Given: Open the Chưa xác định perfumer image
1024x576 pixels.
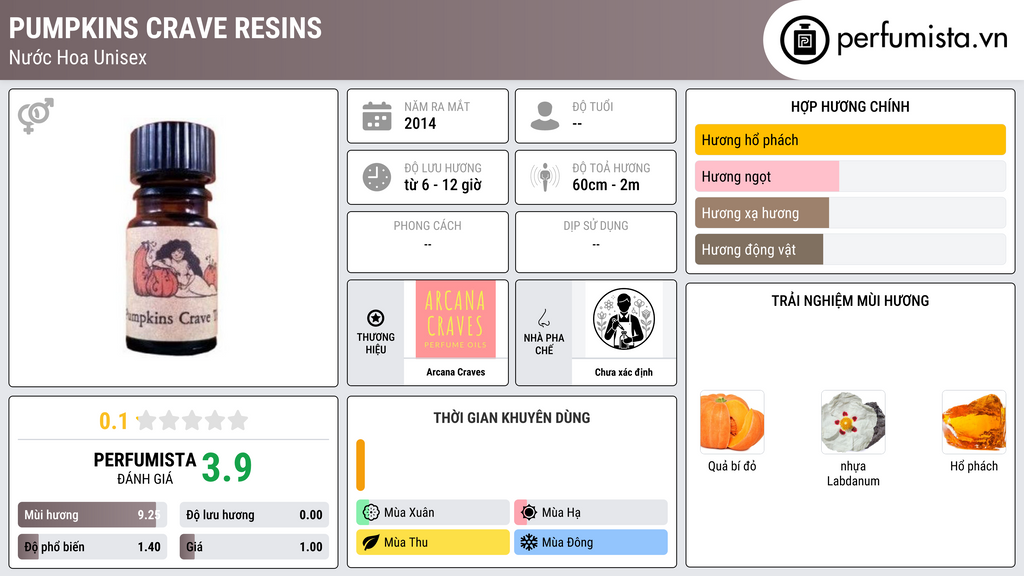Looking at the screenshot, I should (624, 319).
